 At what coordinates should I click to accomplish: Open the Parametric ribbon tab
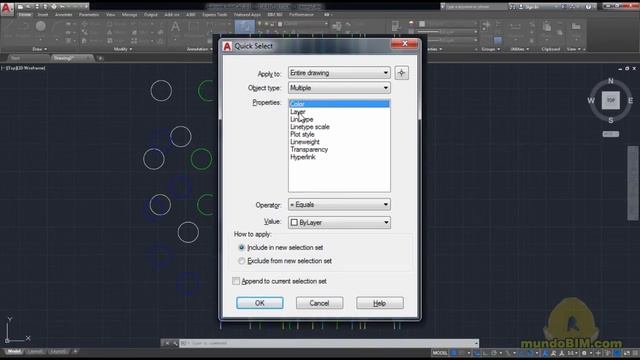[89, 15]
